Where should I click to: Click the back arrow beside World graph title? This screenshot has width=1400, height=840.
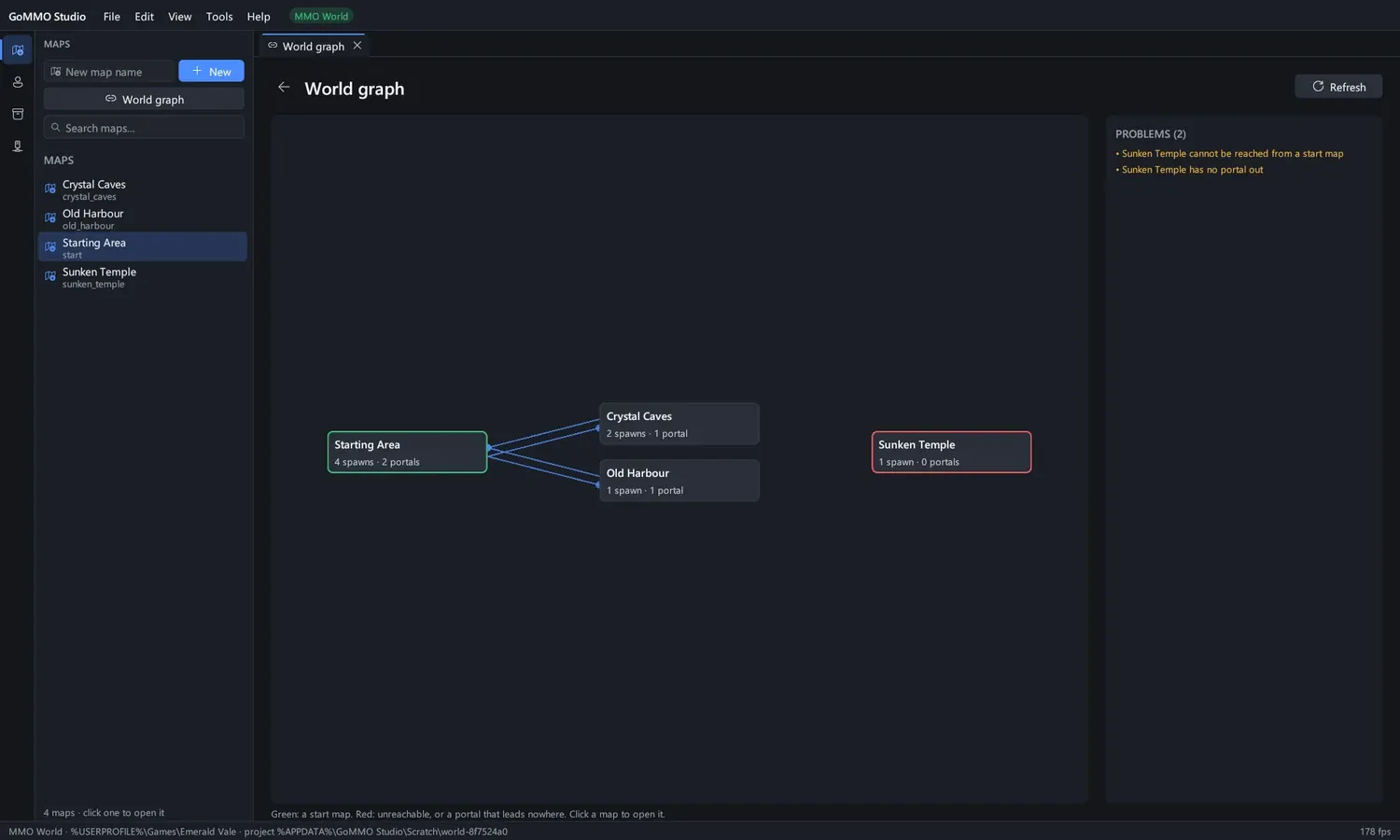pyautogui.click(x=284, y=88)
